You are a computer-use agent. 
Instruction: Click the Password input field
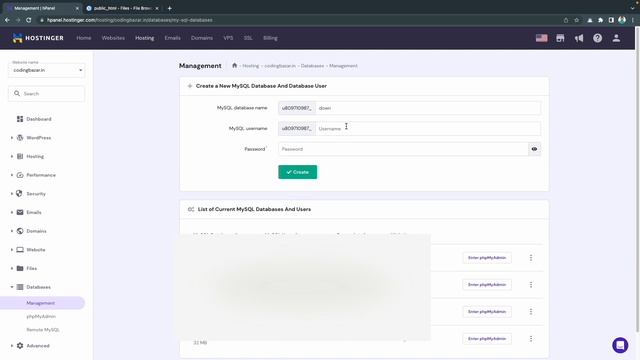point(403,149)
